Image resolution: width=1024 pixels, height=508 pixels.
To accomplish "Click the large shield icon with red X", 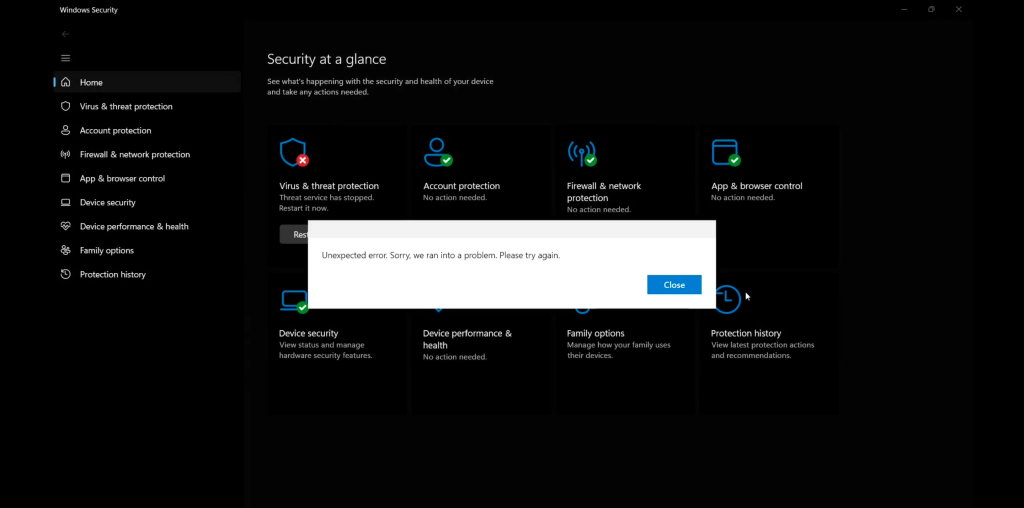I will [x=294, y=152].
